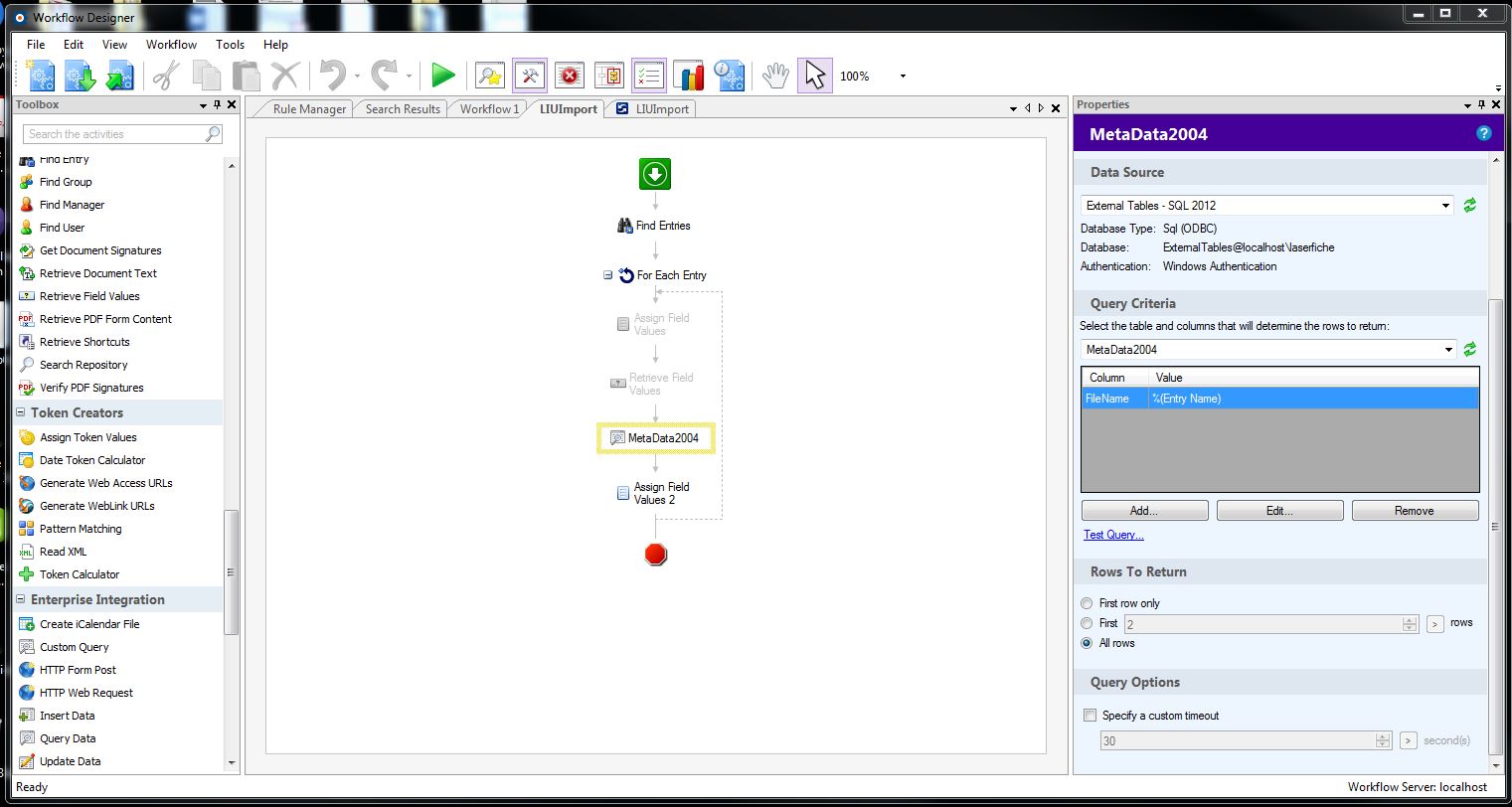1512x807 pixels.
Task: Open the Properties help icon
Action: 1483,133
